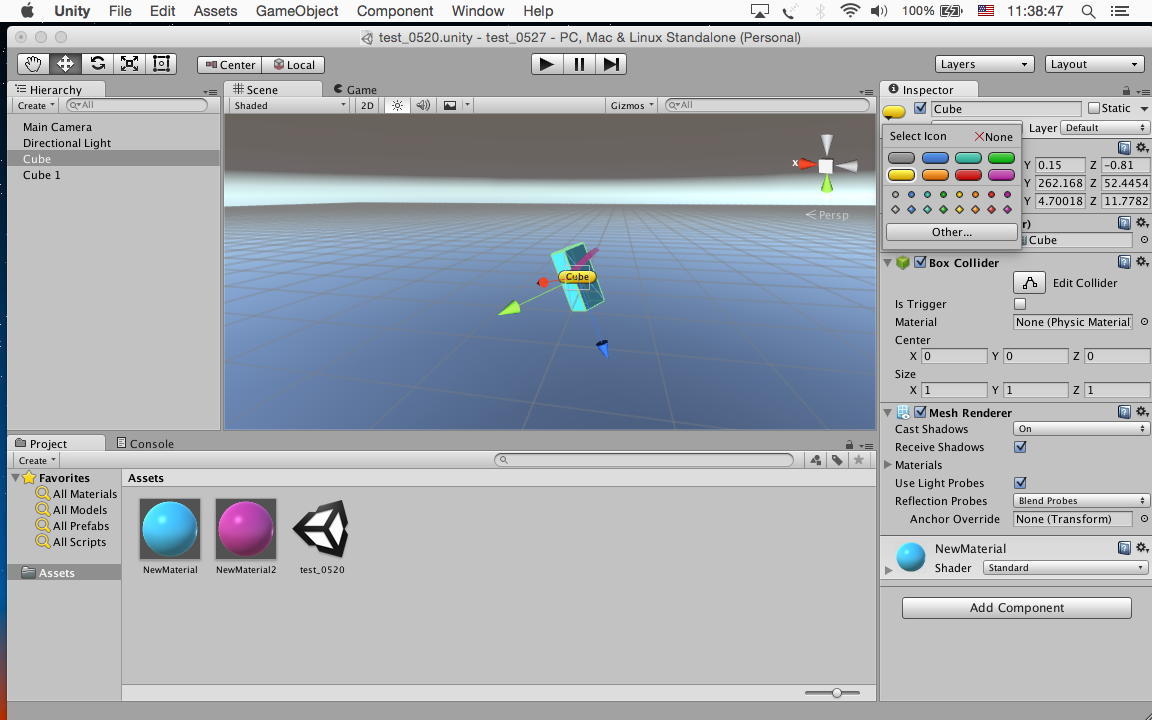Select the Scale tool
The height and width of the screenshot is (720, 1152).
click(x=129, y=64)
